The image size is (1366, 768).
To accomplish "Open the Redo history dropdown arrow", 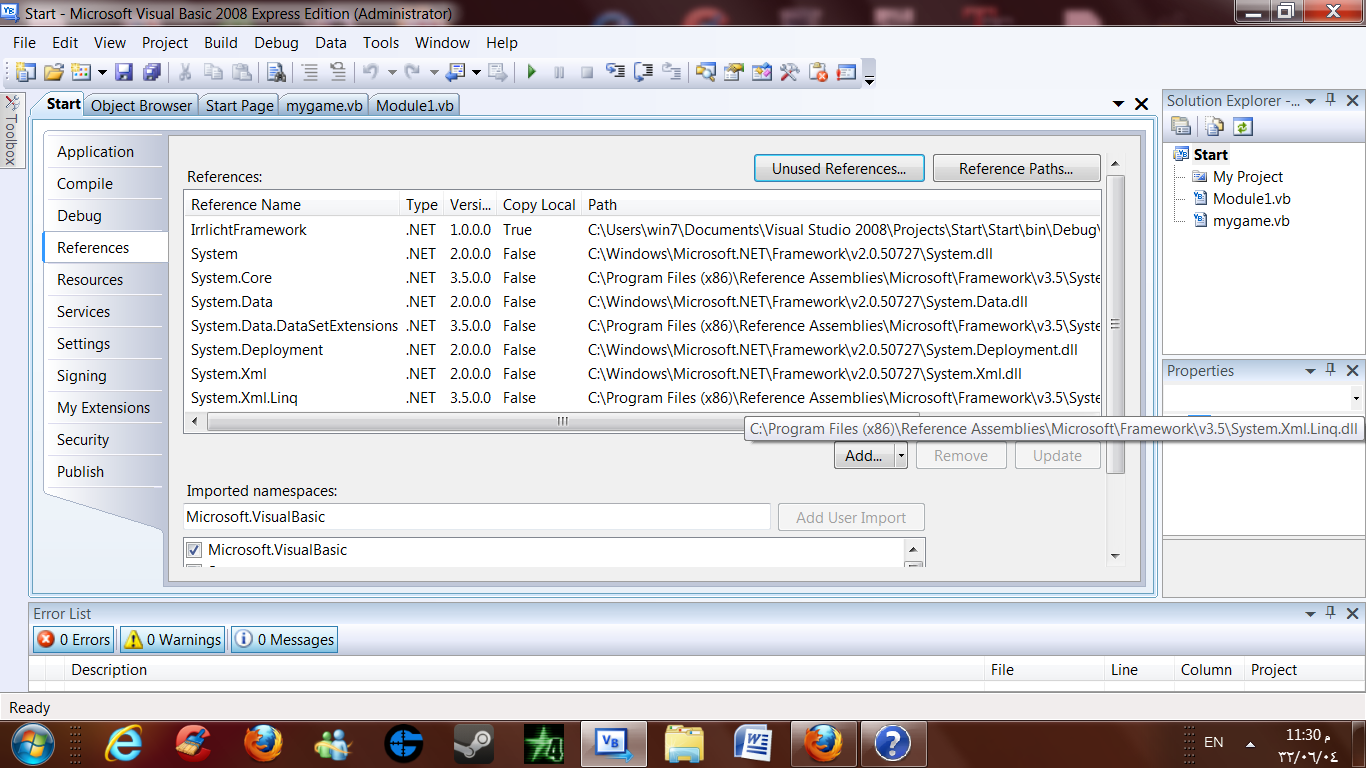I will point(434,72).
